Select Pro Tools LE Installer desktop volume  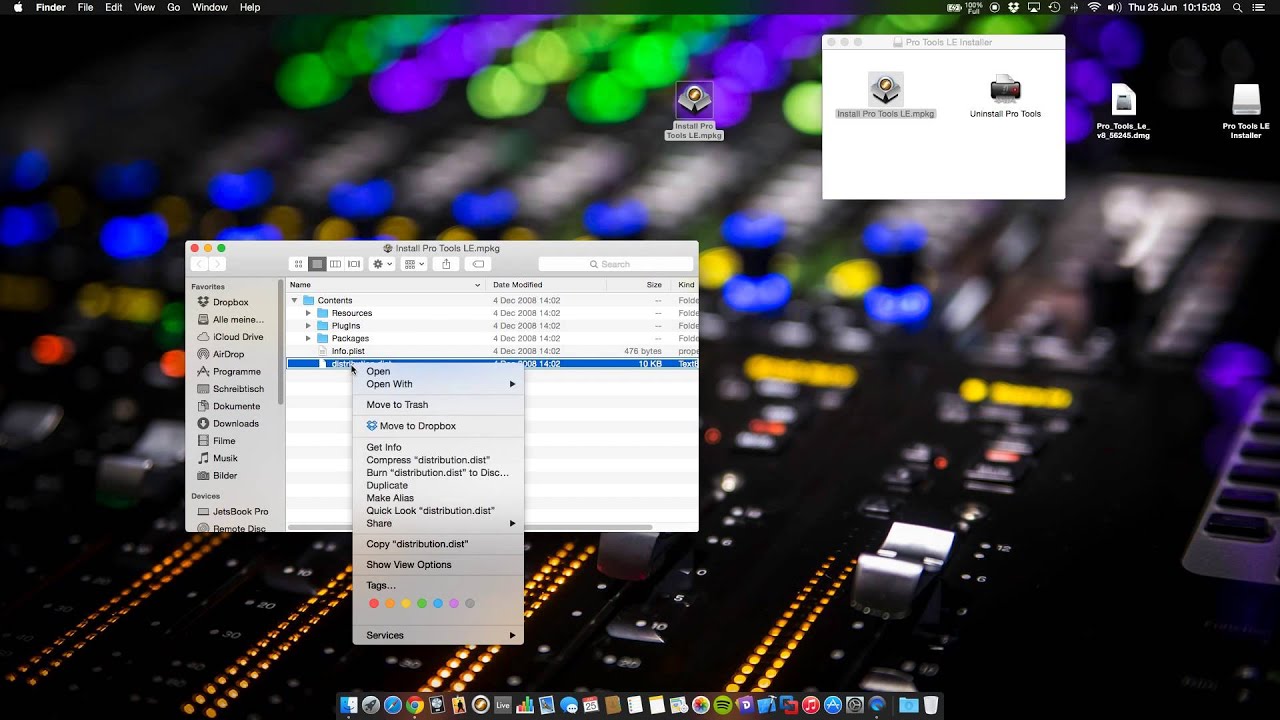1246,112
